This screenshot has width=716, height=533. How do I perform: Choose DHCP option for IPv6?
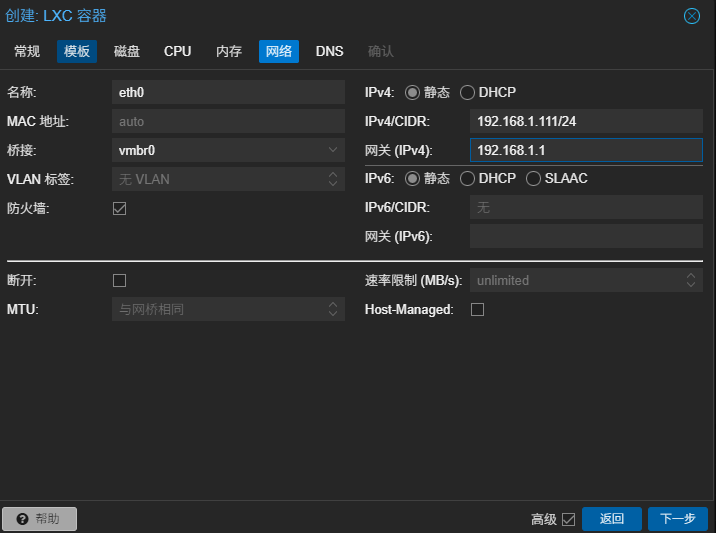[x=467, y=179]
